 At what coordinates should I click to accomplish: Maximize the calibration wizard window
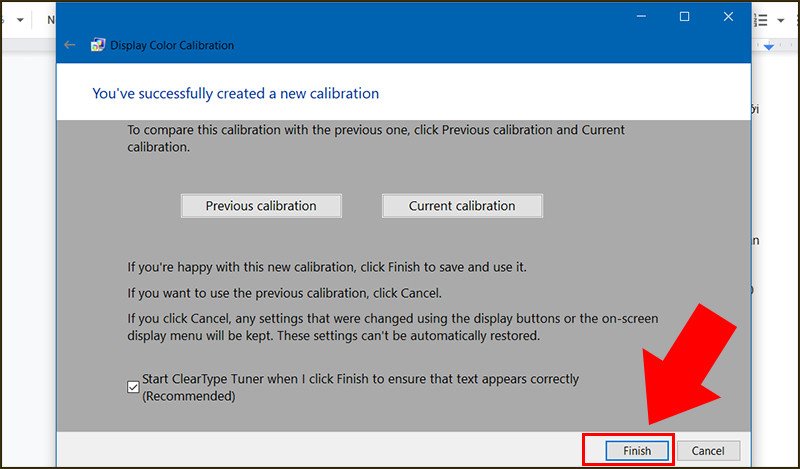[684, 17]
